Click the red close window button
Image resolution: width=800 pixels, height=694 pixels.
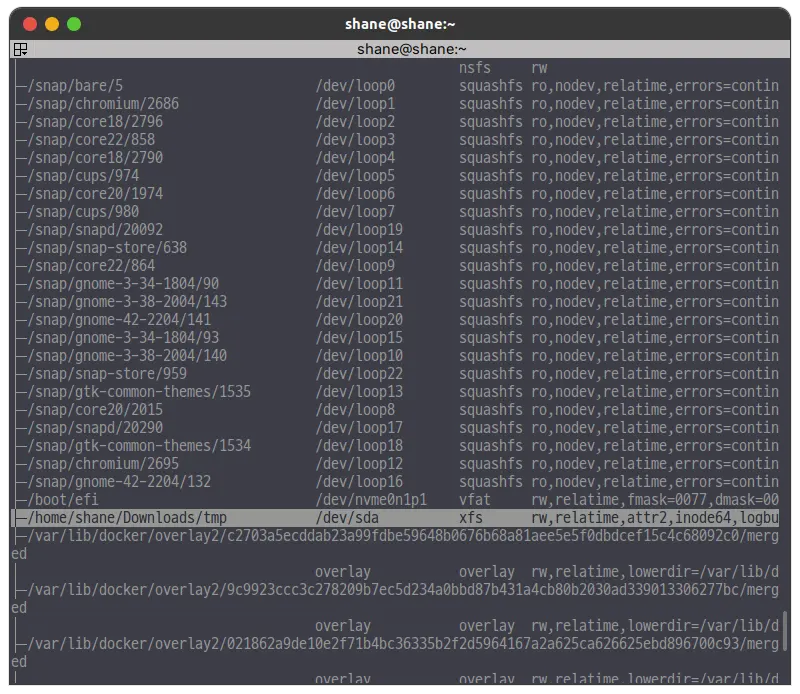[x=30, y=24]
